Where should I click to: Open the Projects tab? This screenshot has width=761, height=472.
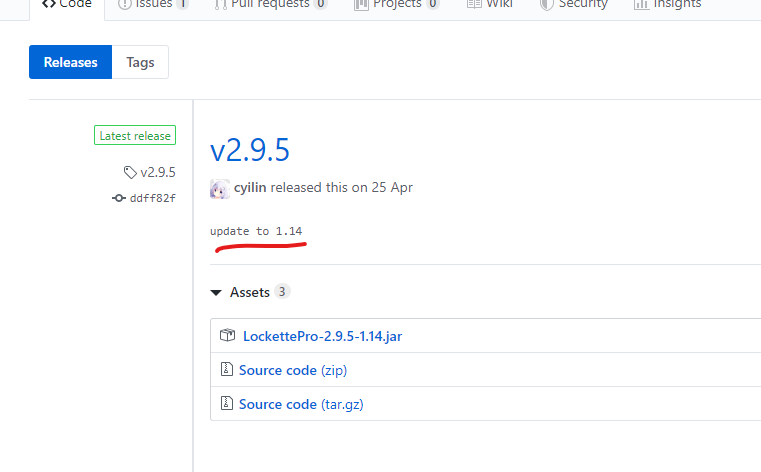[x=397, y=4]
